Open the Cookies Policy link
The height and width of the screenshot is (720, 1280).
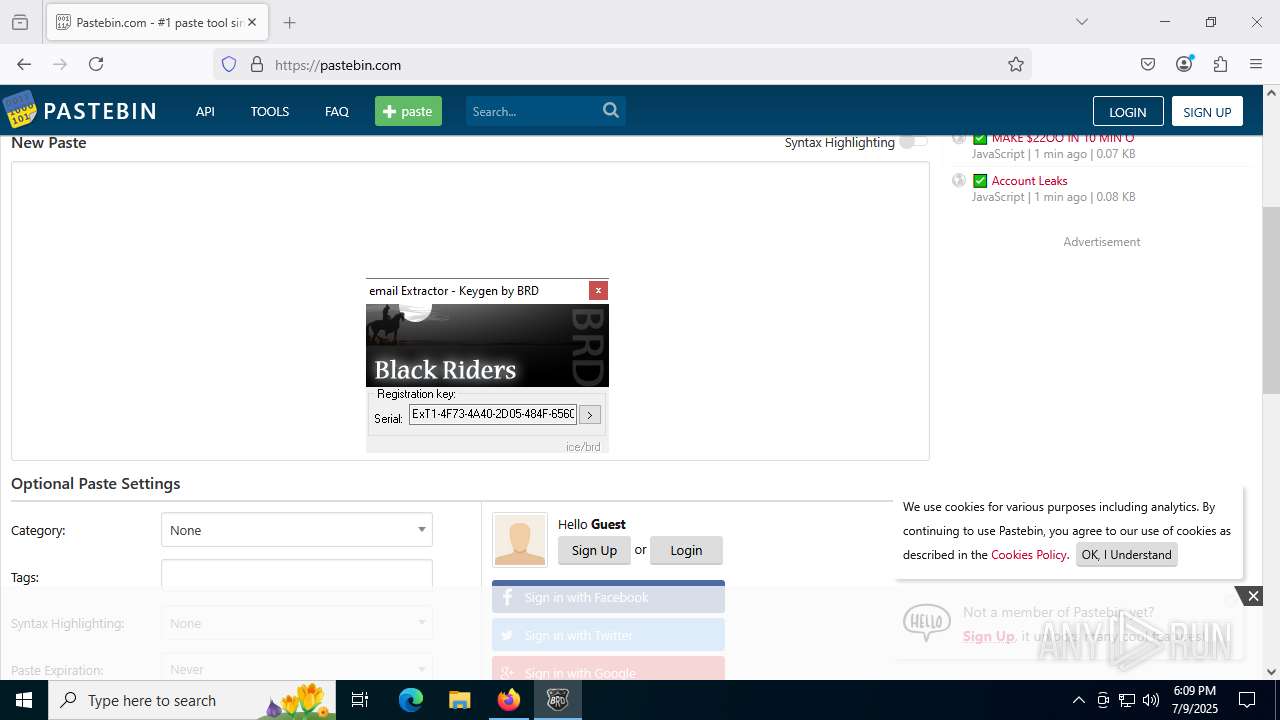[x=1029, y=554]
